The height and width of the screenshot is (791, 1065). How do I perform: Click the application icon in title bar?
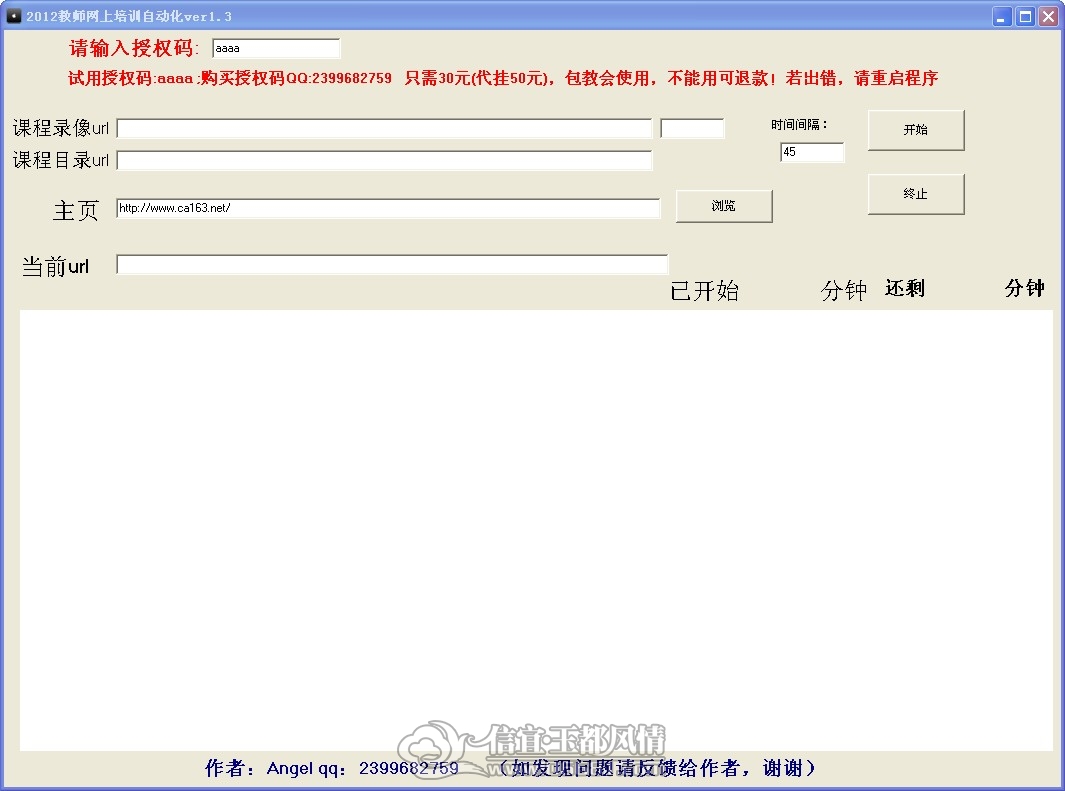coord(14,16)
